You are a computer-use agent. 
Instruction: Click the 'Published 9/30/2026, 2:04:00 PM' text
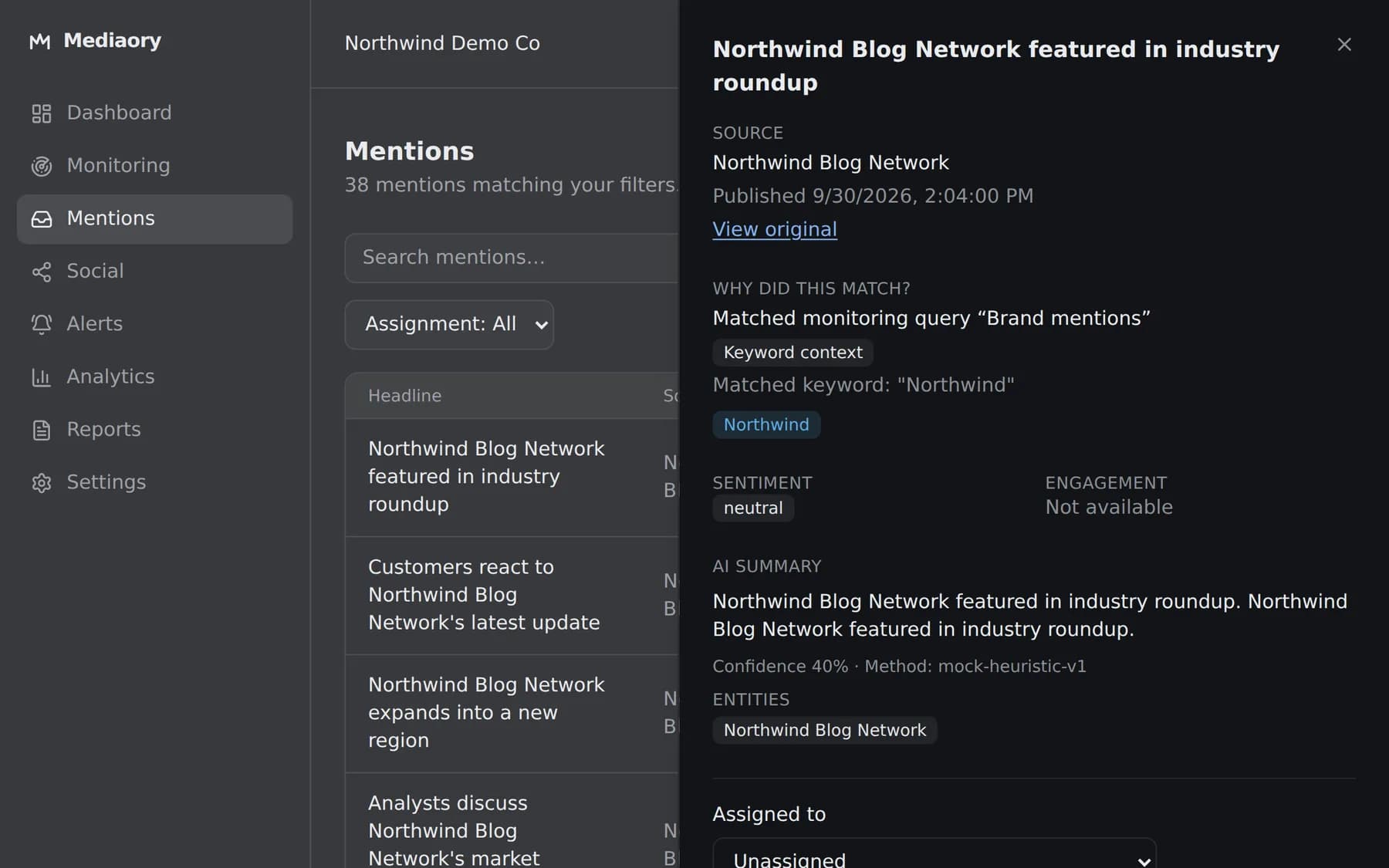coord(873,196)
